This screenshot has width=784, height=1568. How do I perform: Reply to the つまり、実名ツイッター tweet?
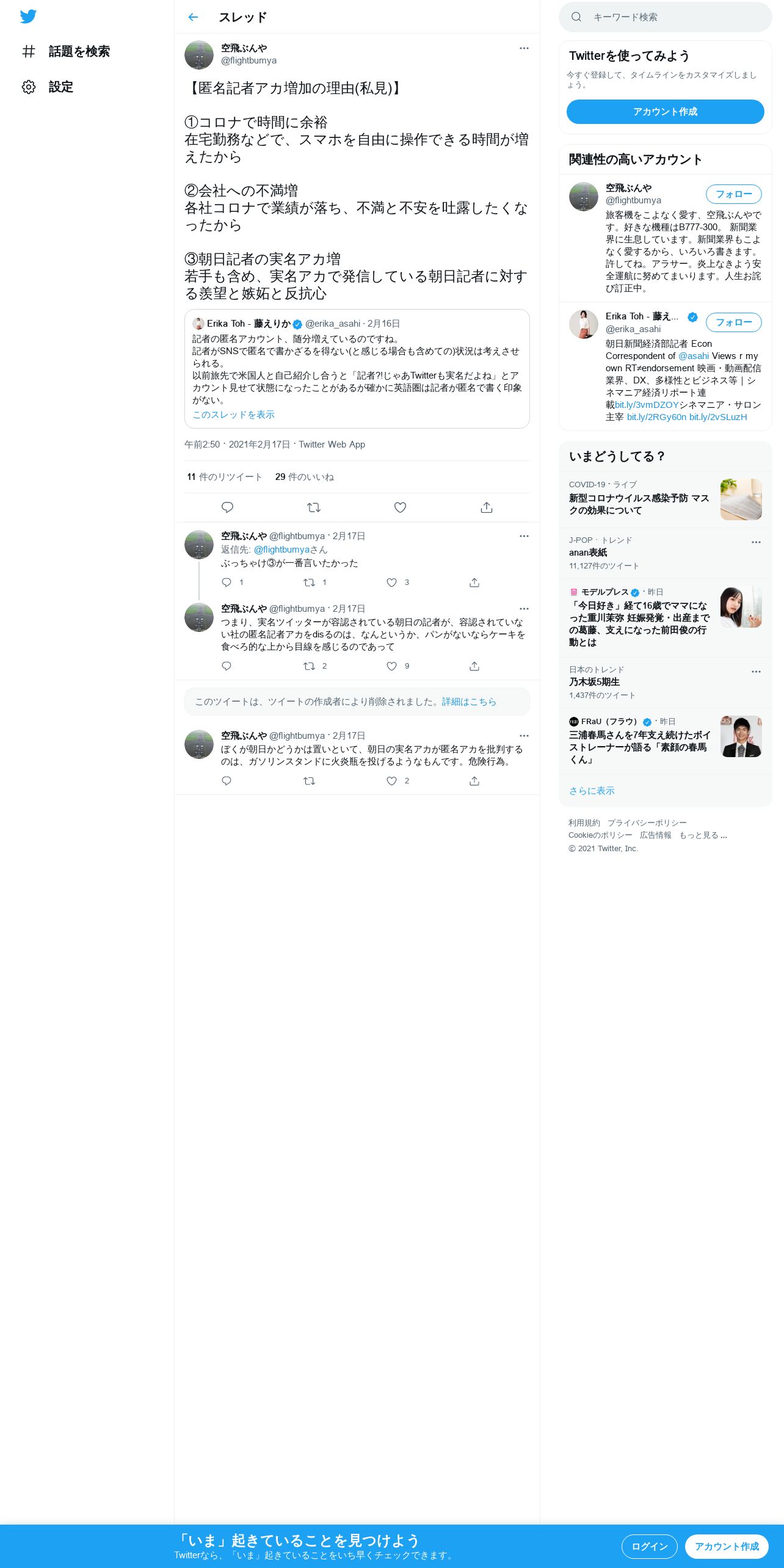[x=227, y=666]
